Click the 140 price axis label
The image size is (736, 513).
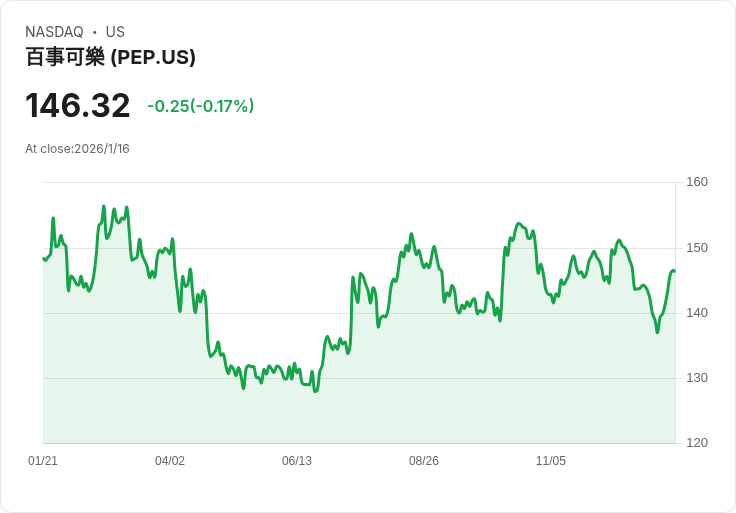pyautogui.click(x=697, y=313)
